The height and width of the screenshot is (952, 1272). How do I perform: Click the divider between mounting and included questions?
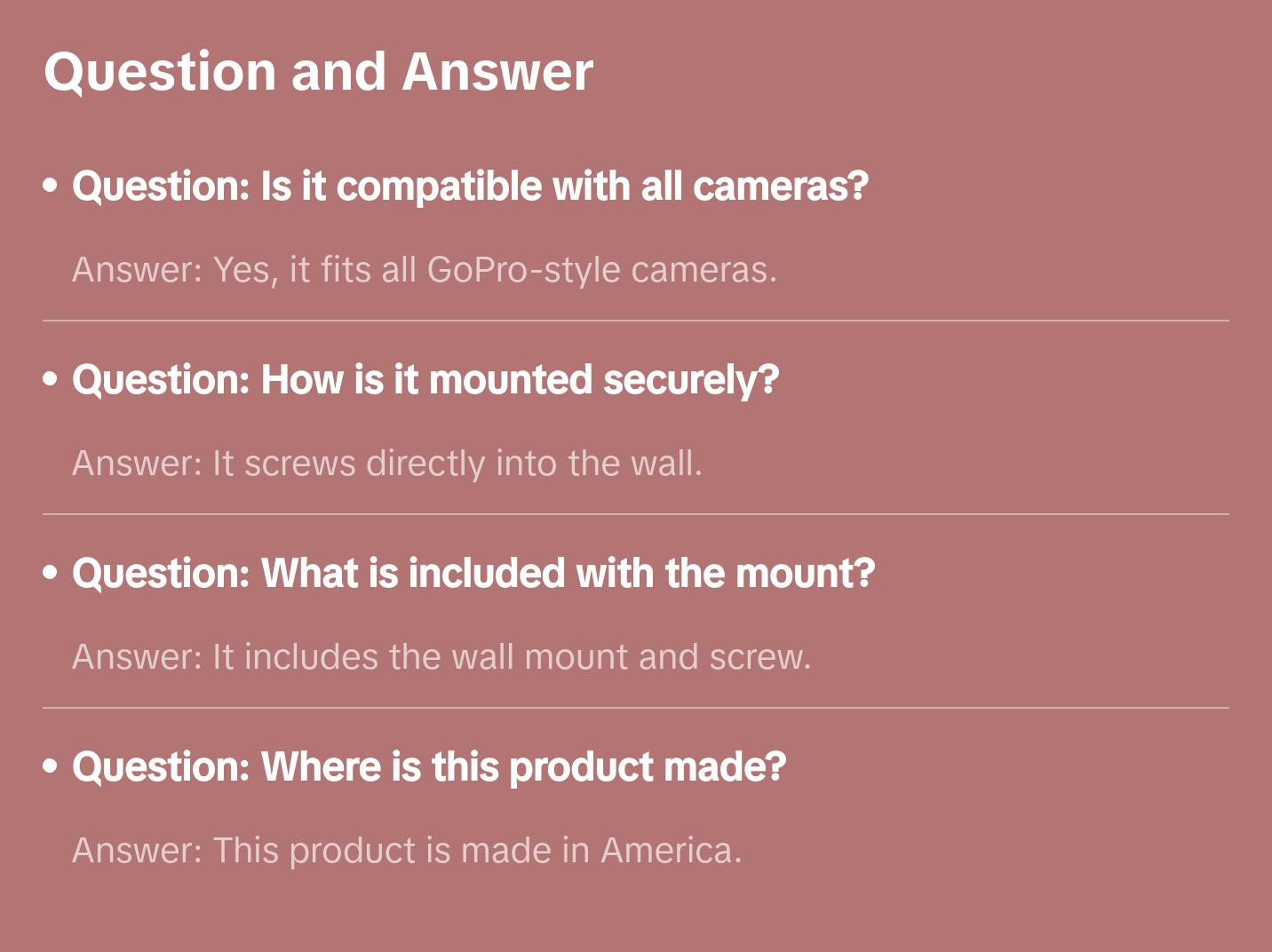(x=635, y=514)
